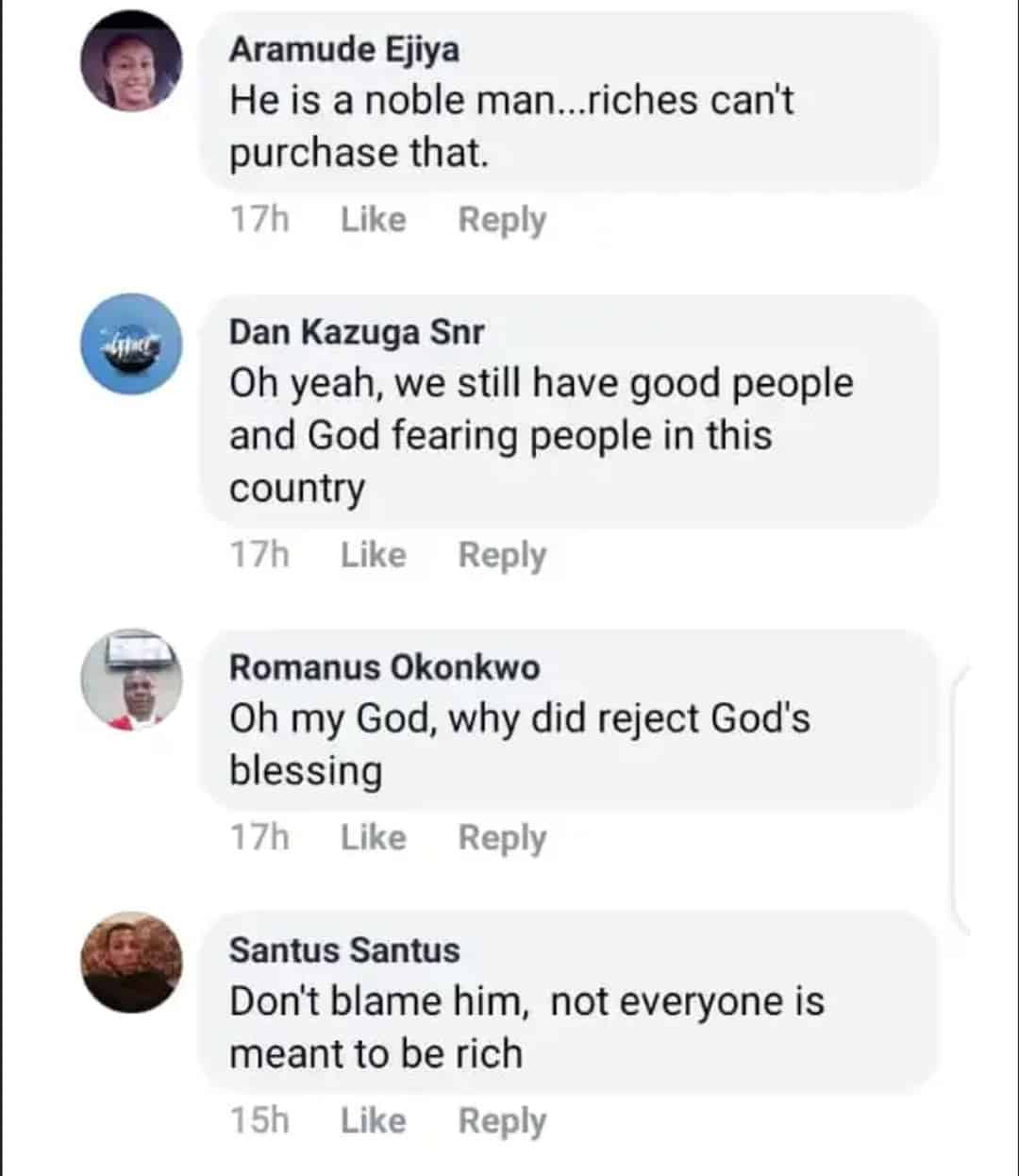The width and height of the screenshot is (1019, 1176).
Task: Reply to Dan Kazuga Snr's comment
Action: point(502,555)
